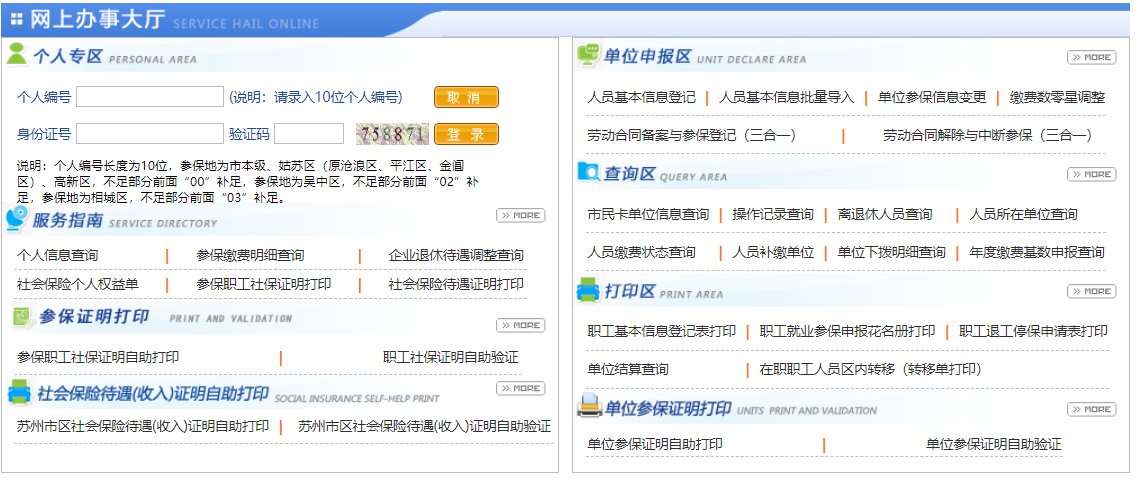Open 单位参保证明自助验证 link
1136x481 pixels.
coord(993,444)
